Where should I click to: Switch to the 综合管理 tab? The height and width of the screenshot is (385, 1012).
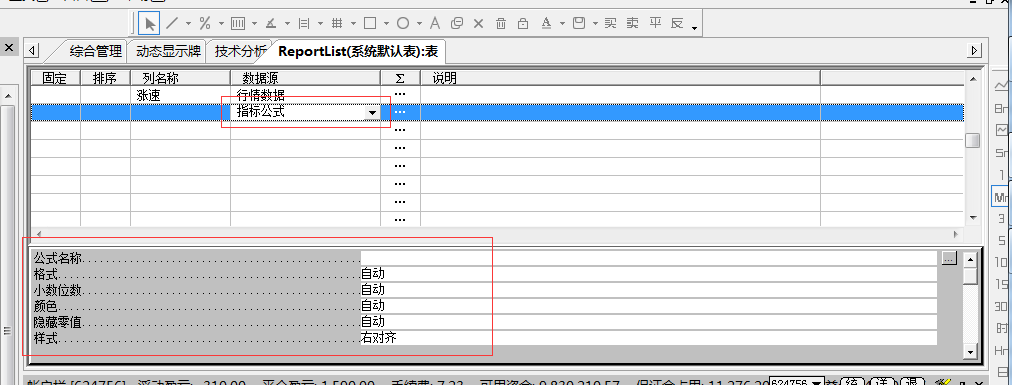tap(96, 51)
